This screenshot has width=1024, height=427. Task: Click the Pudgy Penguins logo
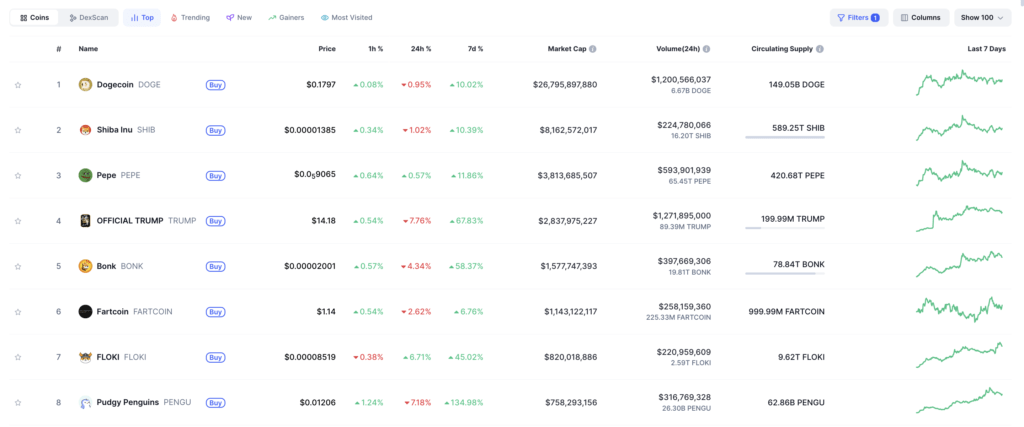click(x=85, y=402)
